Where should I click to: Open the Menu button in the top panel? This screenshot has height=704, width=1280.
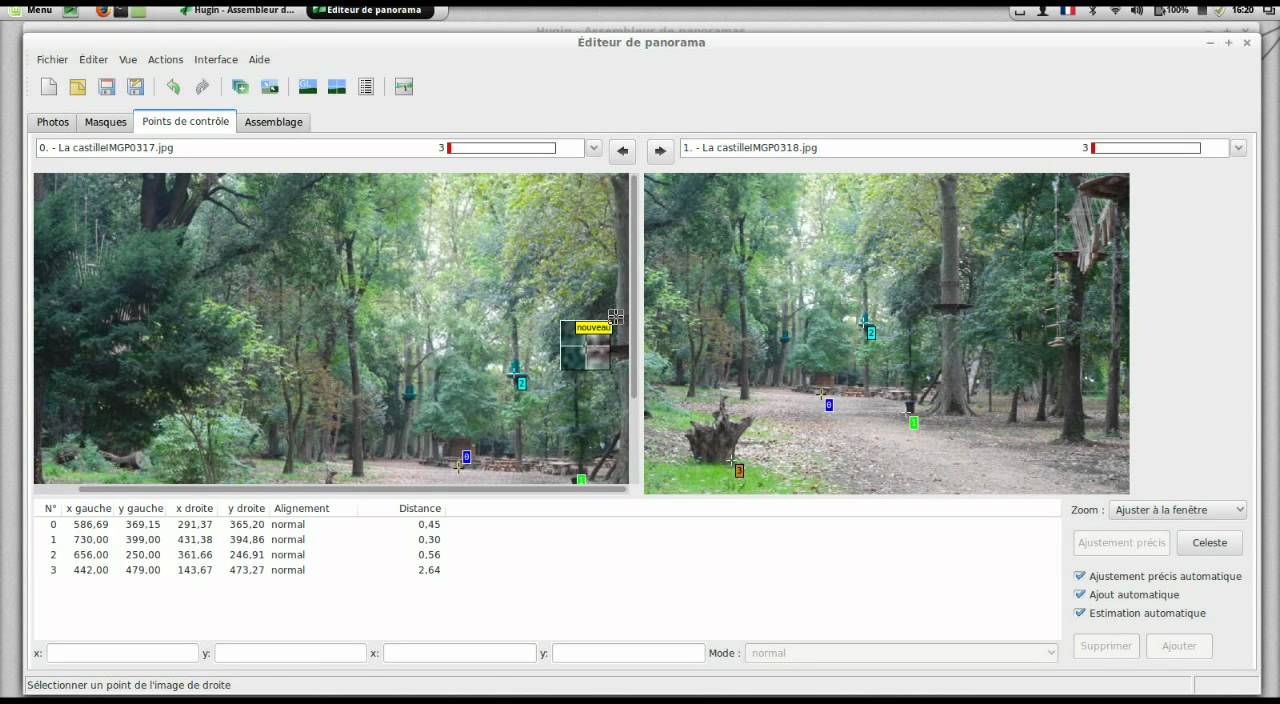tap(30, 10)
